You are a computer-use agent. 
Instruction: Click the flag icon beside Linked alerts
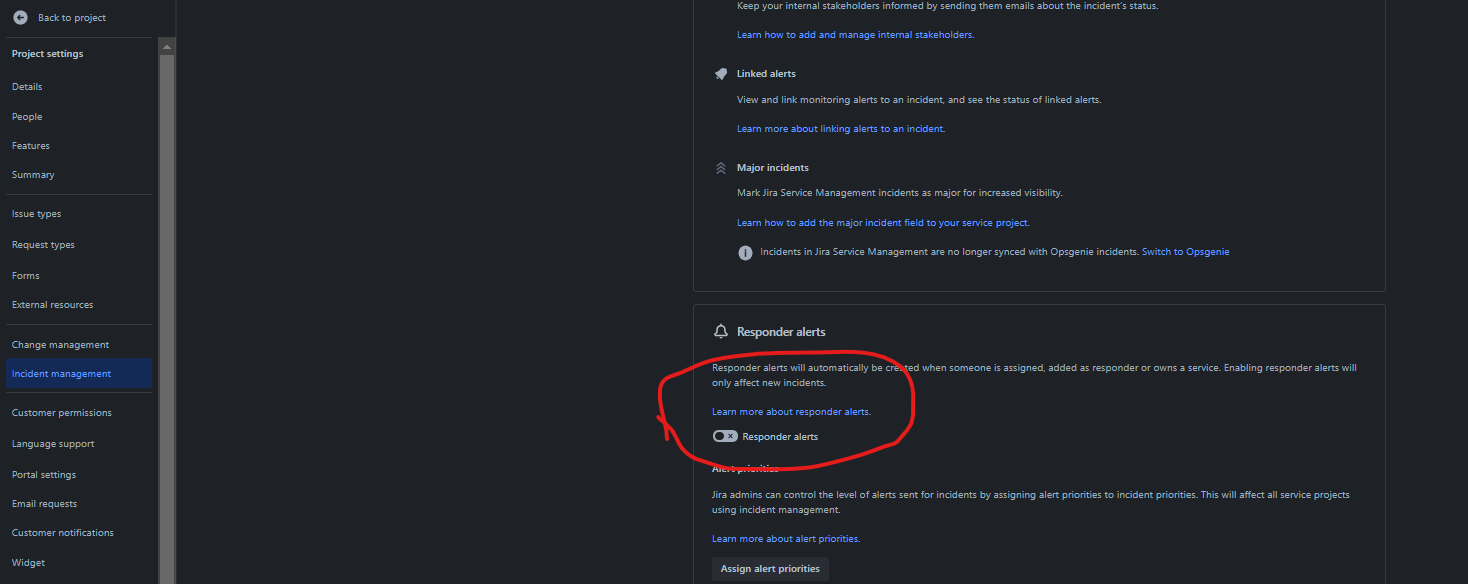721,73
